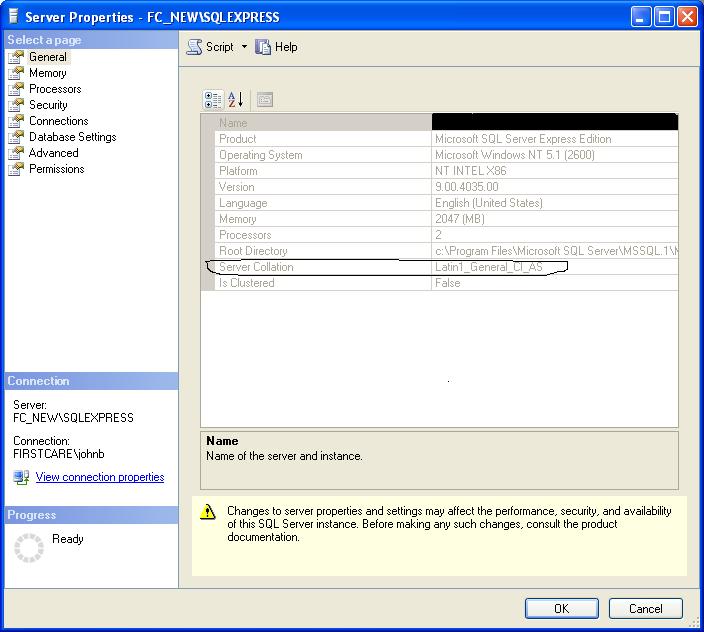Click the False value for Is Clustered
704x632 pixels.
pos(448,283)
